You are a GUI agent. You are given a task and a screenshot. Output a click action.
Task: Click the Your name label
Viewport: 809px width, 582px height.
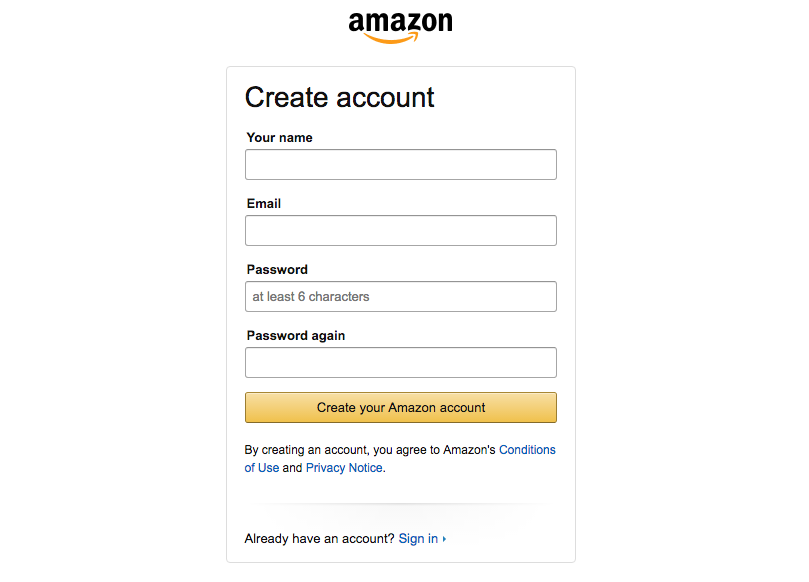tap(280, 138)
